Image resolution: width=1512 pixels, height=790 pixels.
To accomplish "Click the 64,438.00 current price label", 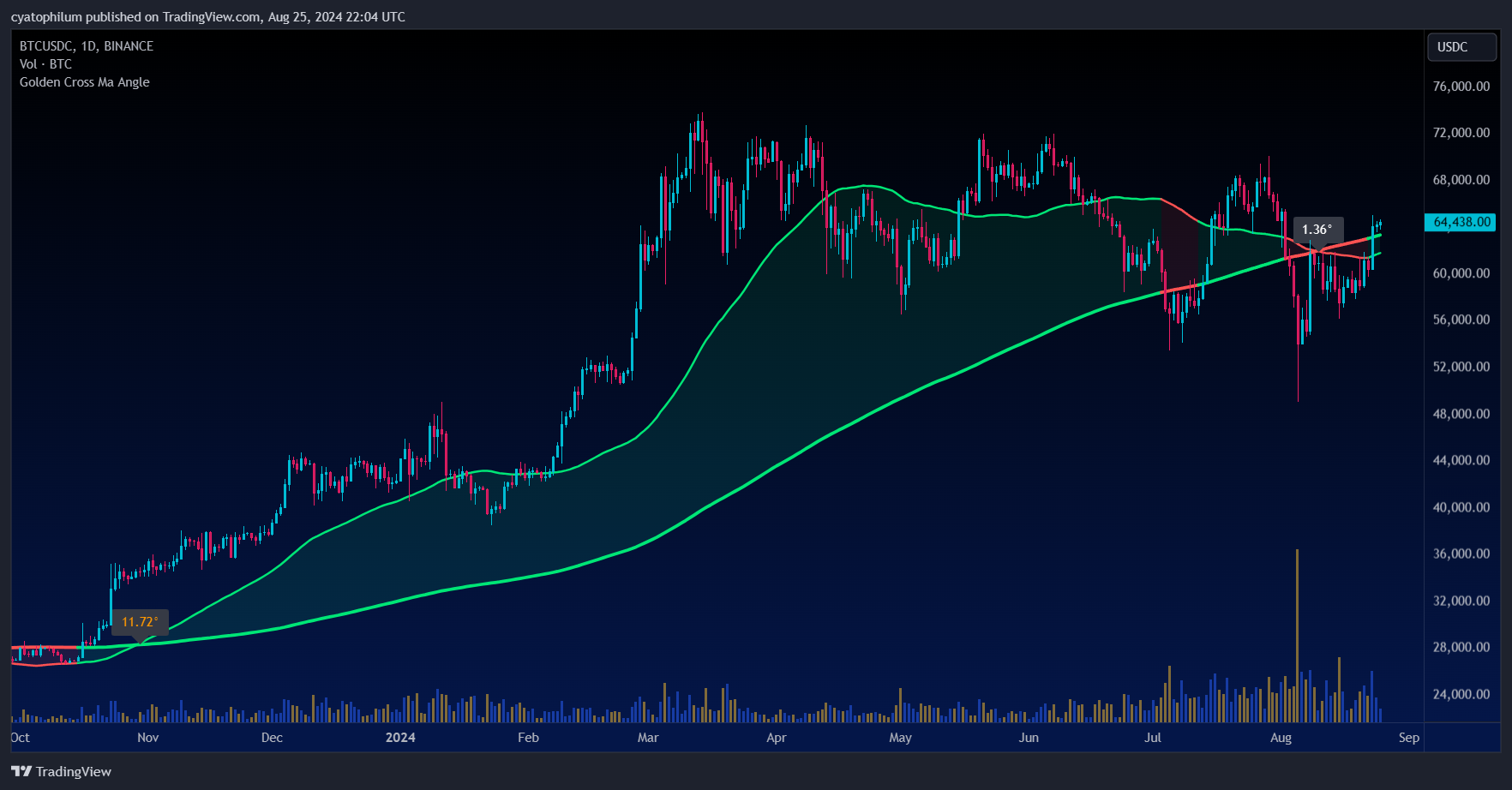I will 1460,222.
